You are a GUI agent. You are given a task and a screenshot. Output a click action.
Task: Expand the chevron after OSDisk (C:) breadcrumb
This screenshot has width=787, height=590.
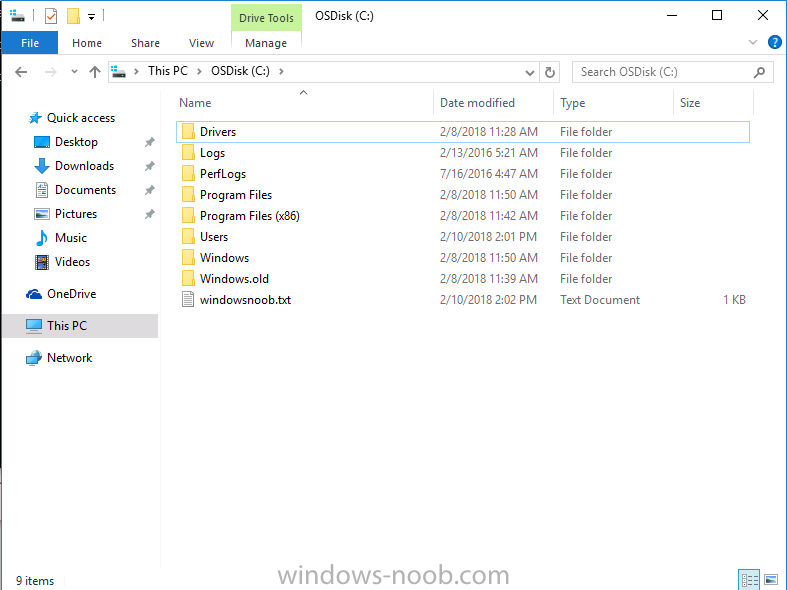coord(281,72)
